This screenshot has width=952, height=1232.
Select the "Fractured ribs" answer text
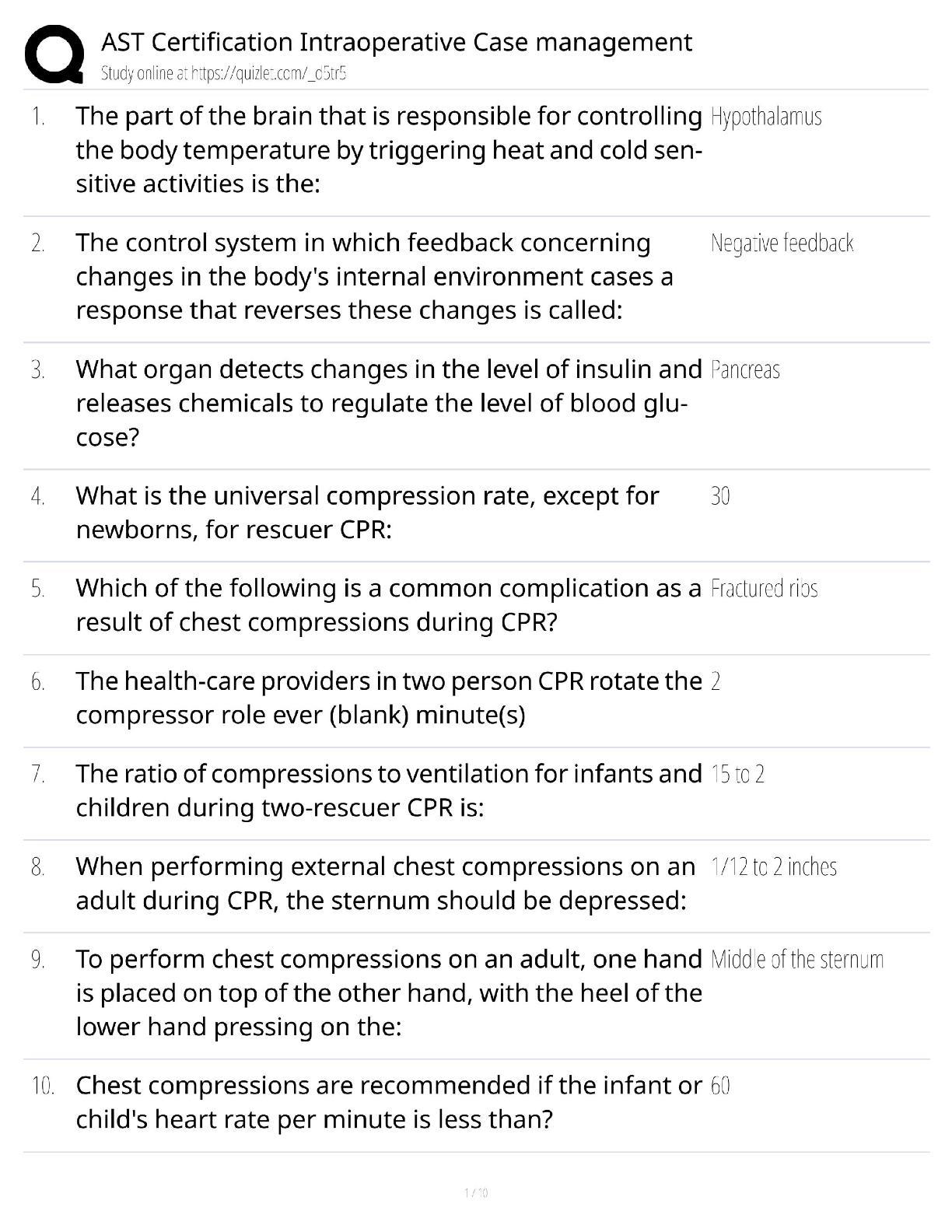764,589
